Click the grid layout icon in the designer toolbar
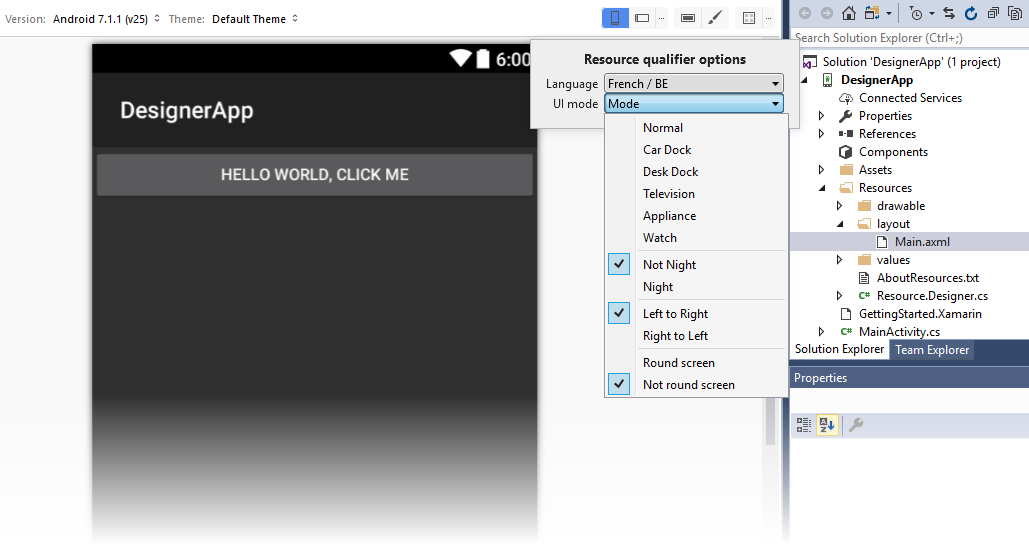The image size is (1029, 545). click(749, 18)
